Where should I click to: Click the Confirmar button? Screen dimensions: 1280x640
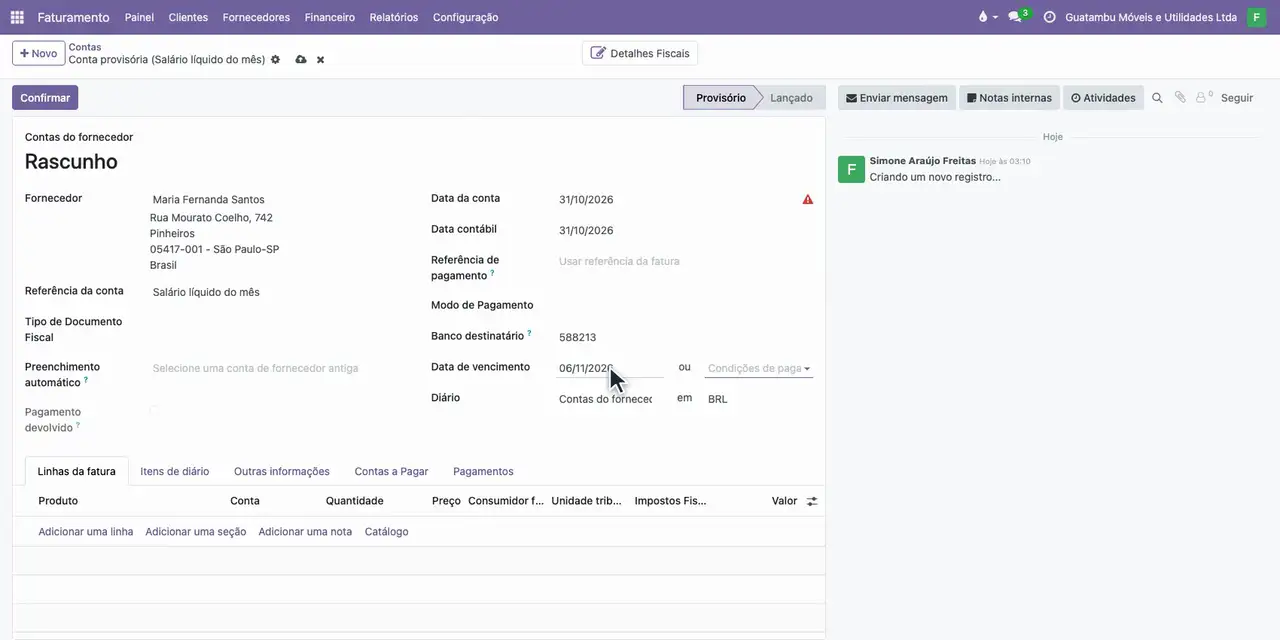(45, 98)
